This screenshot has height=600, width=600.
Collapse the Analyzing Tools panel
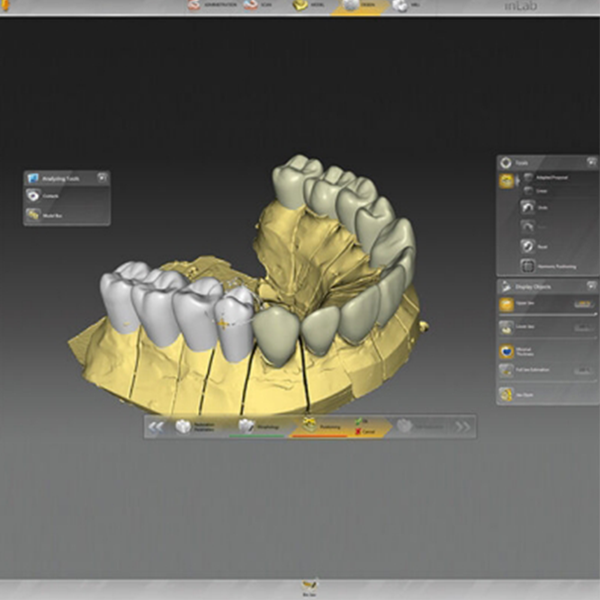tap(102, 177)
